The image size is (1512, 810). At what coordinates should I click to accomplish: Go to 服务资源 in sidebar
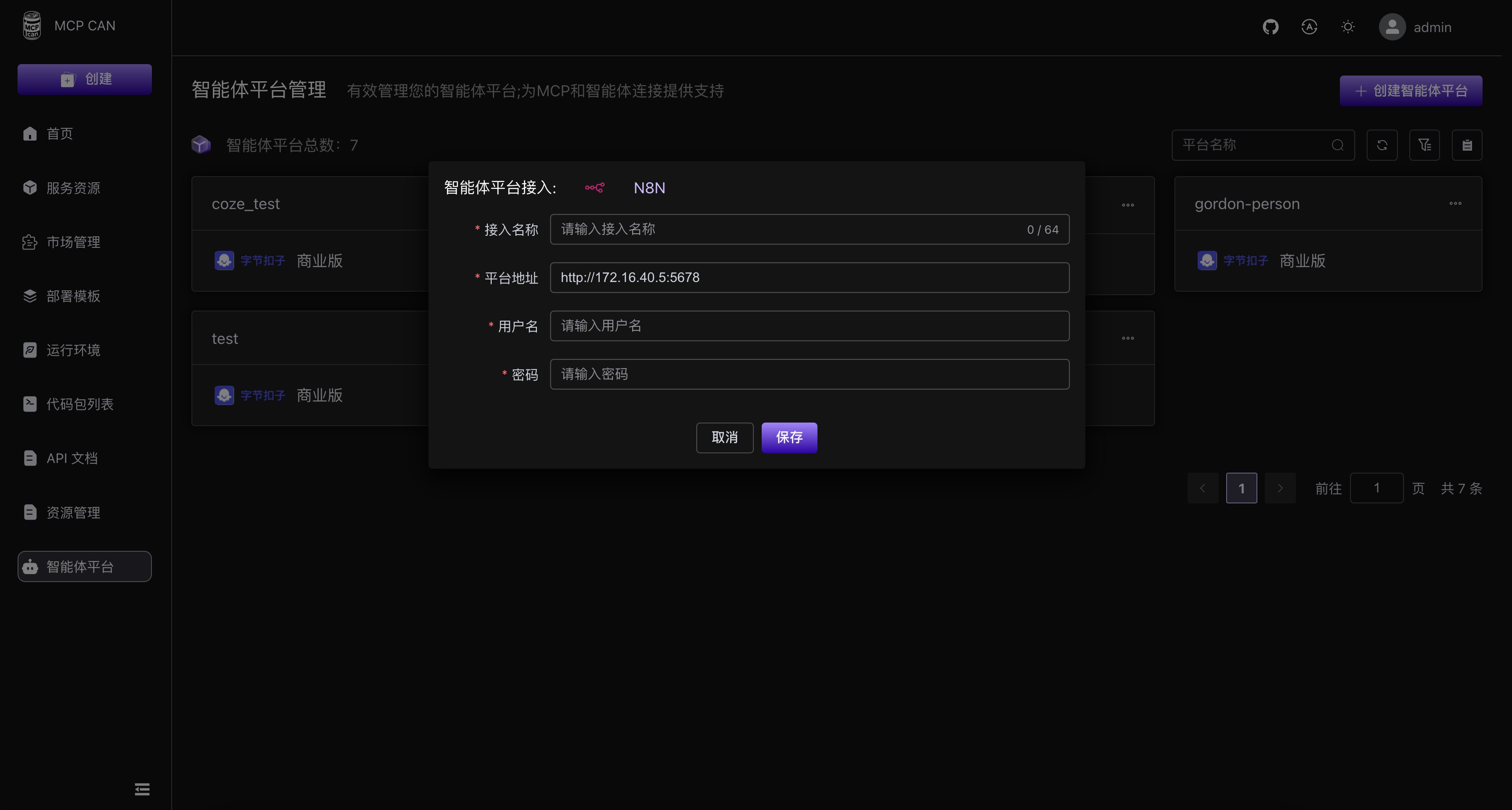[x=73, y=188]
